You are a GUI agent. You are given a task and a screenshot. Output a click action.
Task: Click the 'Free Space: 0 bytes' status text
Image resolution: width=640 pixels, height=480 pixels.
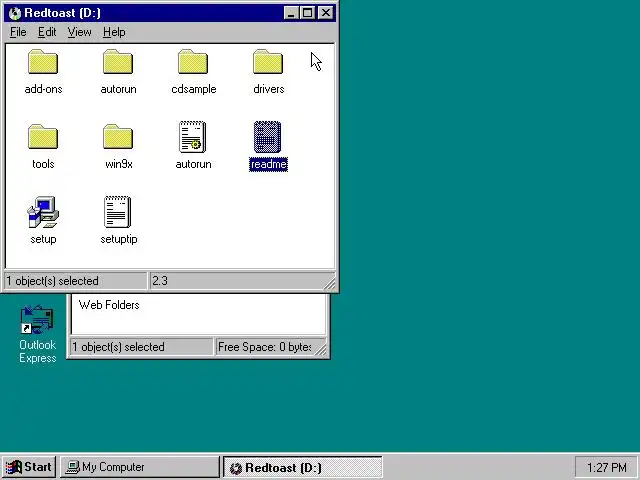264,347
